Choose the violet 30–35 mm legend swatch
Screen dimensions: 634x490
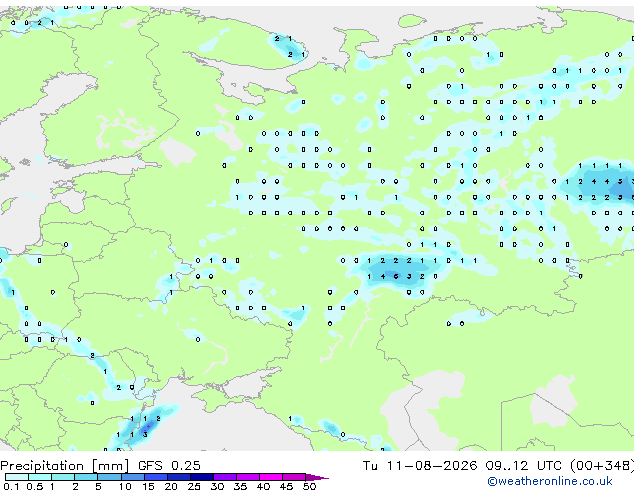pyautogui.click(x=225, y=477)
